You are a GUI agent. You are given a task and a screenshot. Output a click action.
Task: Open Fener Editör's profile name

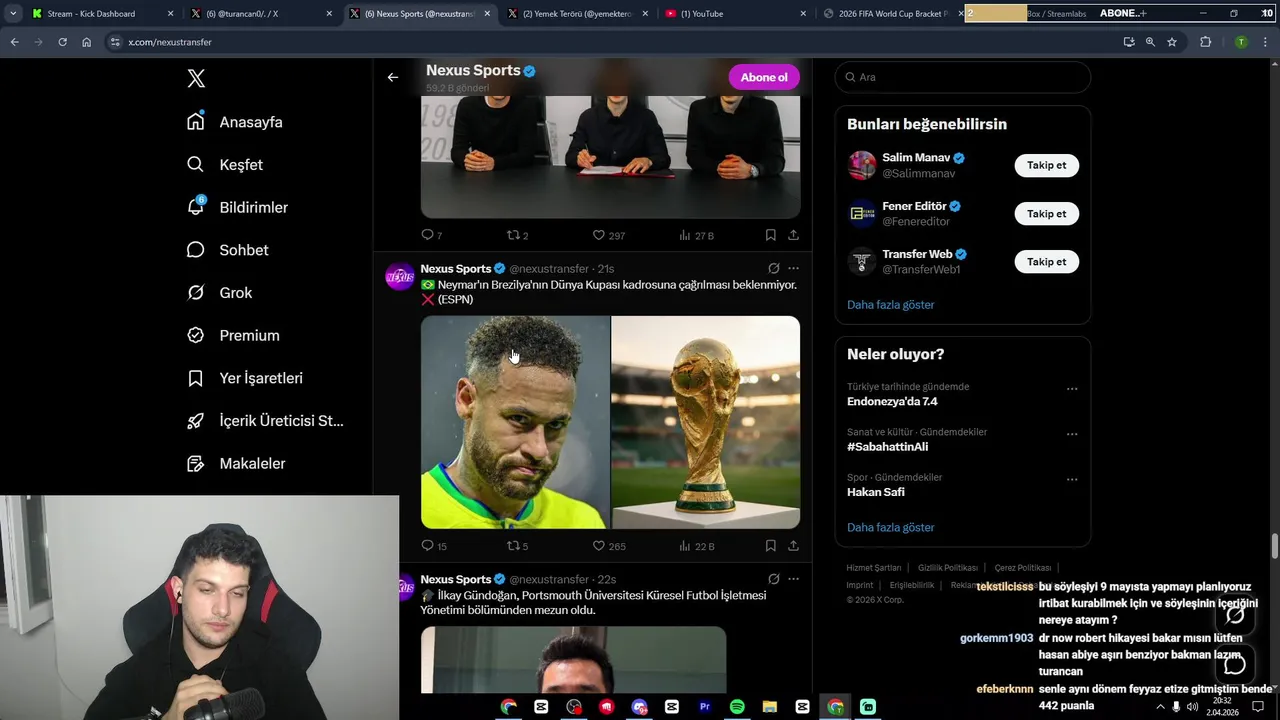tap(914, 206)
